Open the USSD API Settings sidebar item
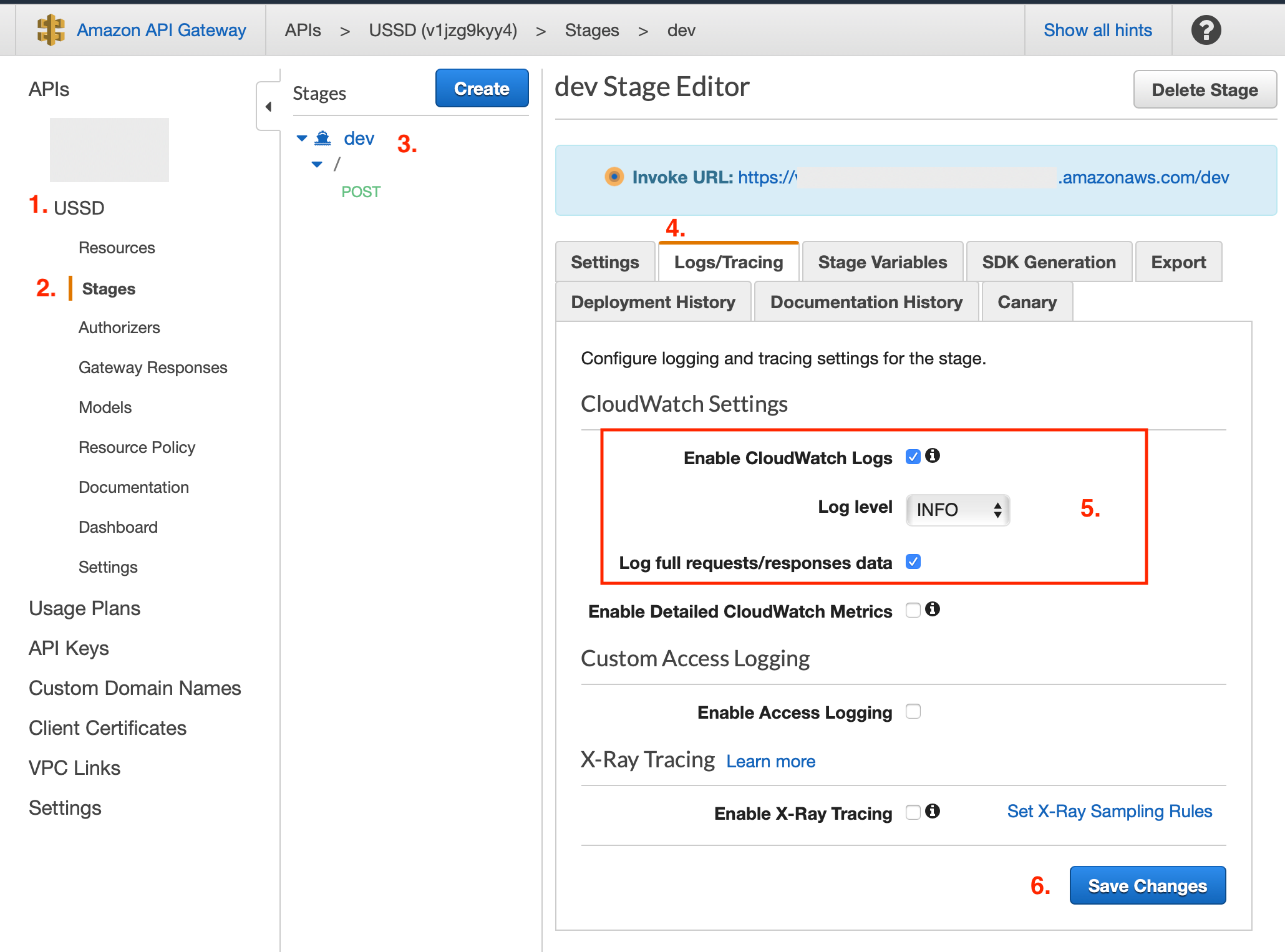The image size is (1285, 952). pos(108,567)
